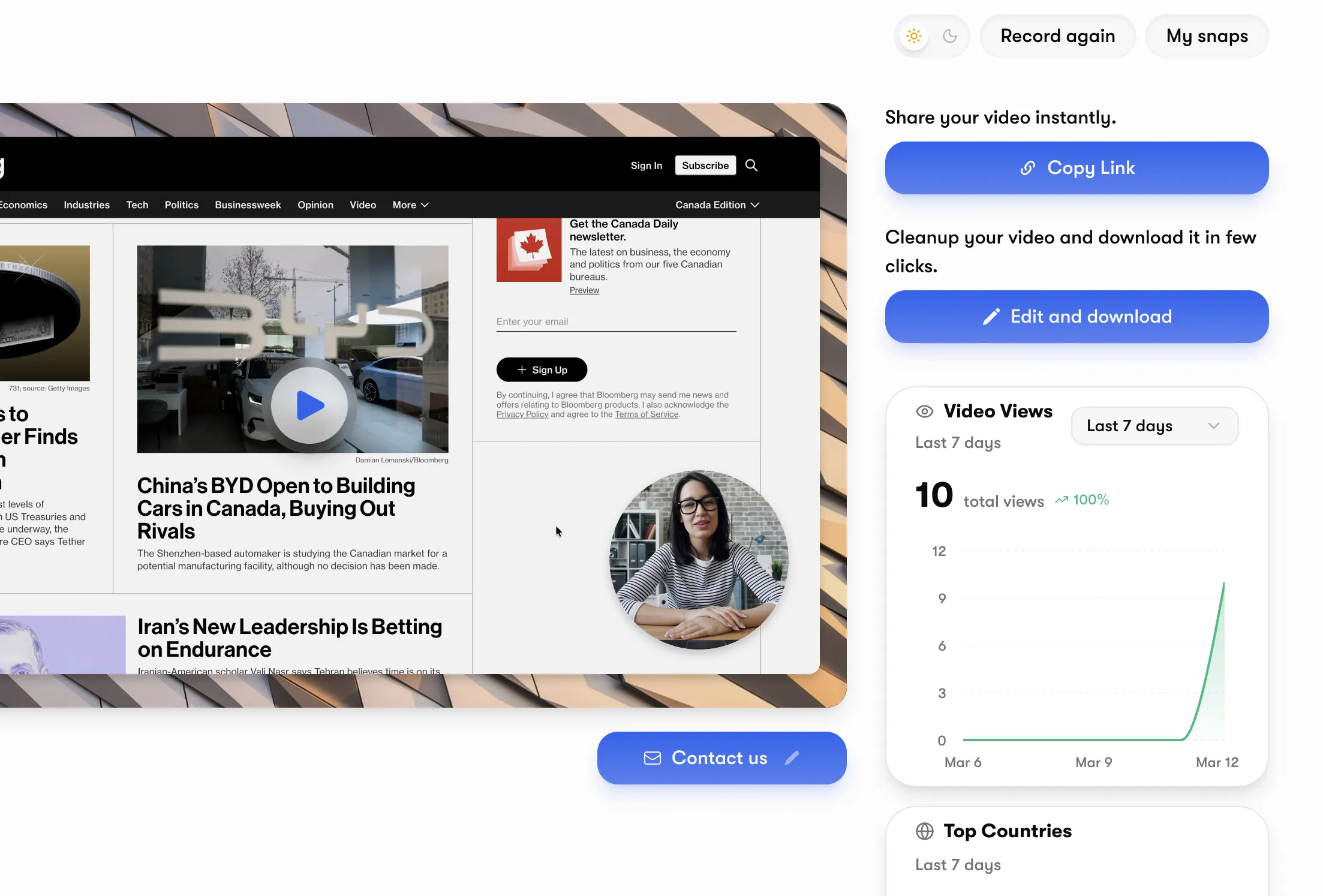
Task: Click the pencil icon in Edit and download
Action: click(x=991, y=317)
